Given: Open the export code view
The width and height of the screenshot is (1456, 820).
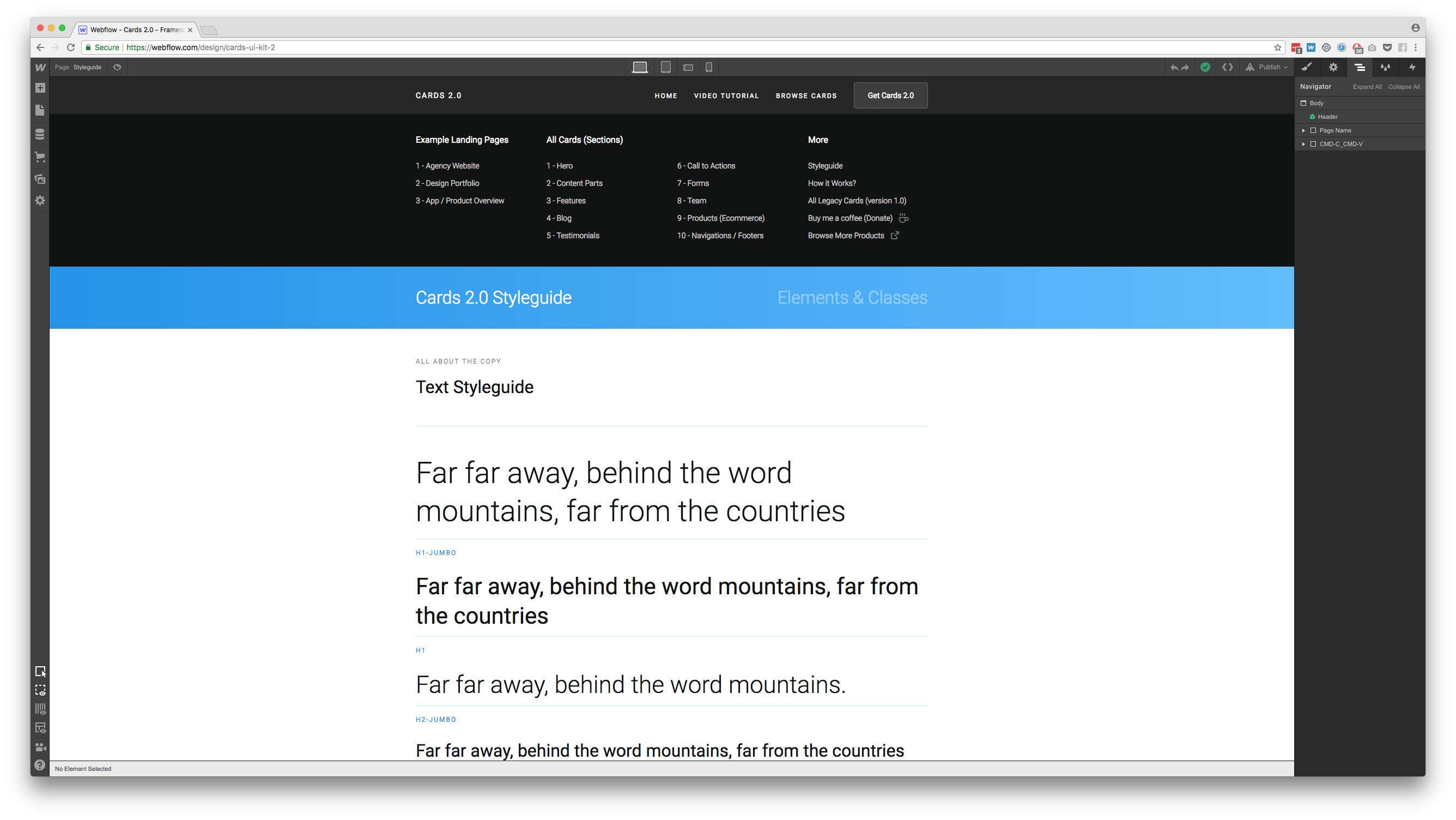Looking at the screenshot, I should point(1228,67).
